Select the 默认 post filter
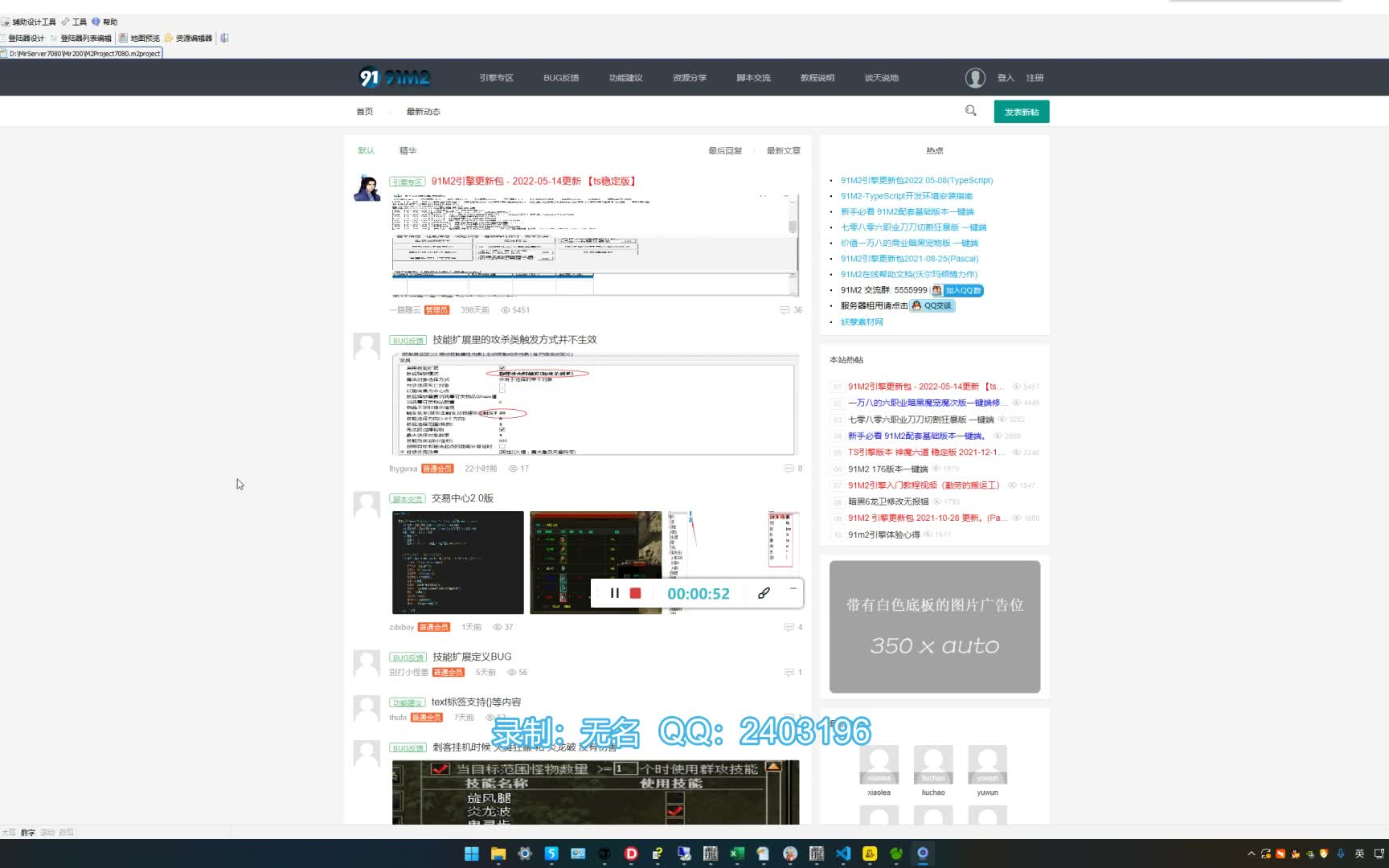The height and width of the screenshot is (868, 1389). tap(367, 151)
